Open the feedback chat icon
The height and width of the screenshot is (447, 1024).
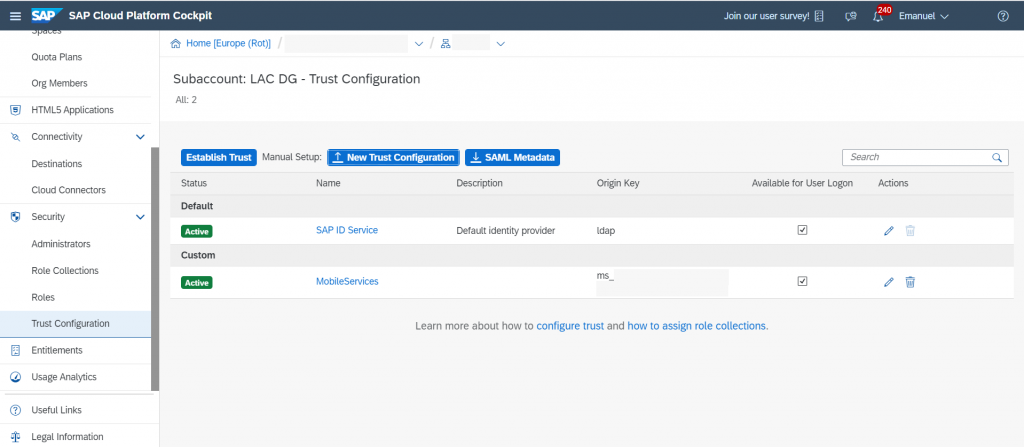tap(850, 16)
